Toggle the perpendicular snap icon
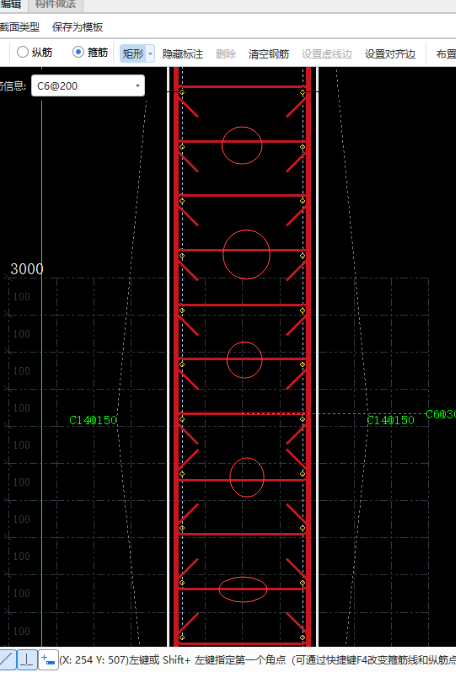Screen dimensions: 456x691 (x=27, y=659)
